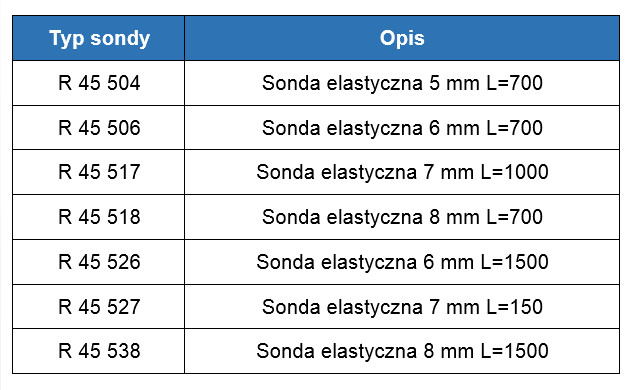This screenshot has height=390, width=633.
Task: Select the R 45 517 cell
Action: coord(99,172)
